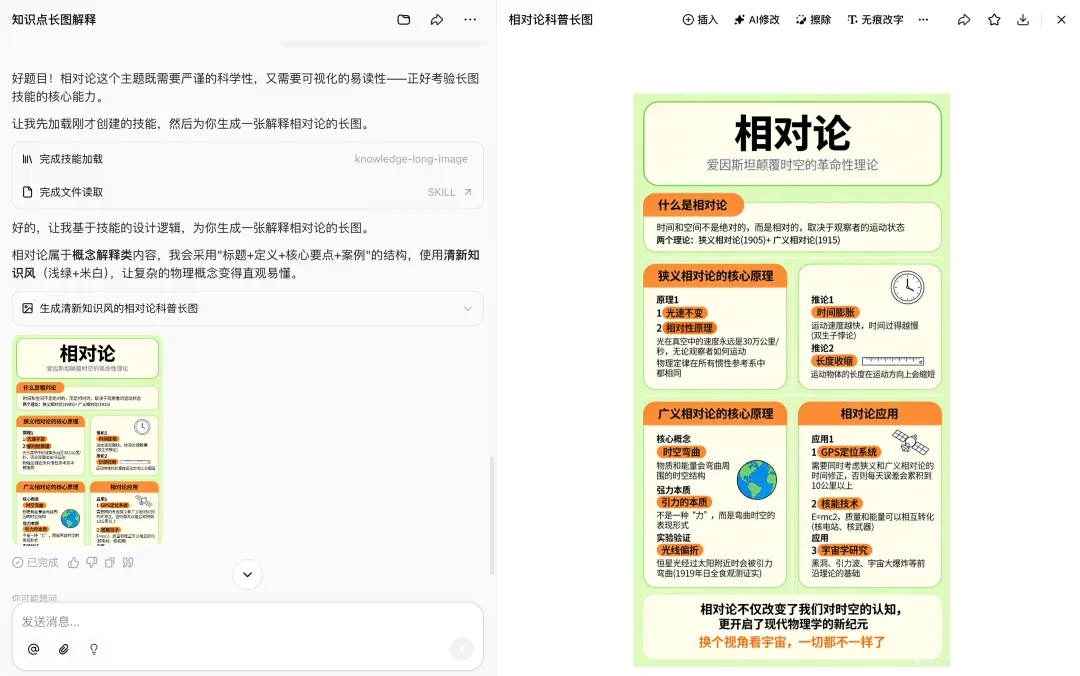Image resolution: width=1080 pixels, height=676 pixels.
Task: Click the 插入 insert button
Action: tap(700, 20)
